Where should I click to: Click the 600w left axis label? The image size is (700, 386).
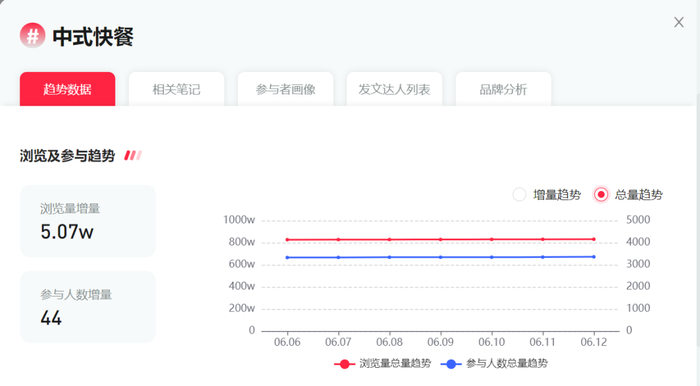coord(242,264)
